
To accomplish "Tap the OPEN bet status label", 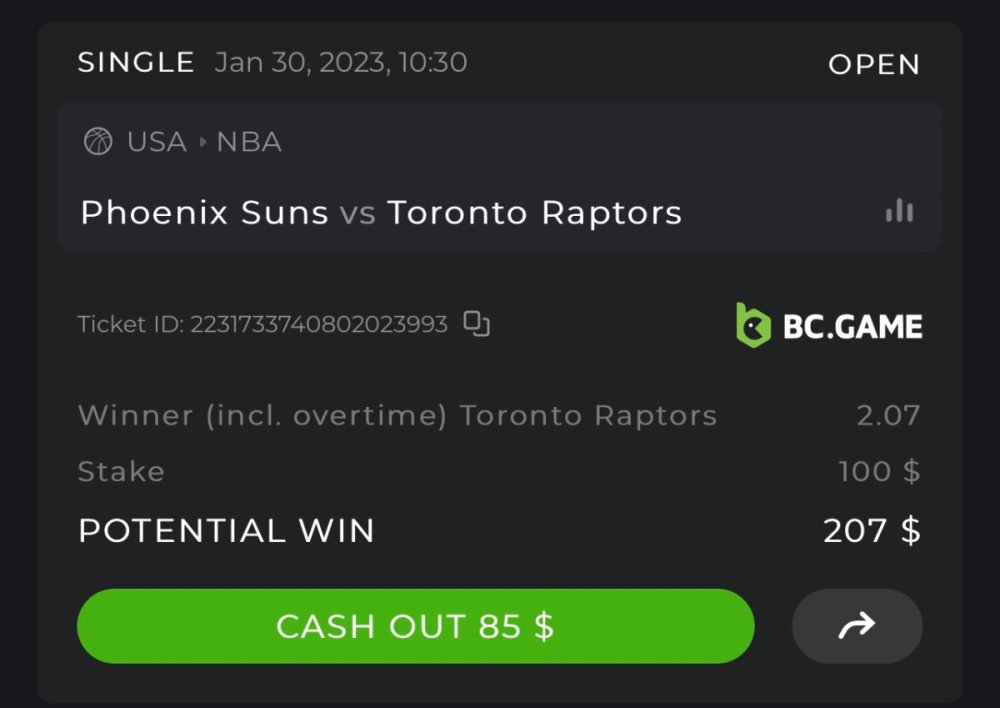I will [x=874, y=64].
